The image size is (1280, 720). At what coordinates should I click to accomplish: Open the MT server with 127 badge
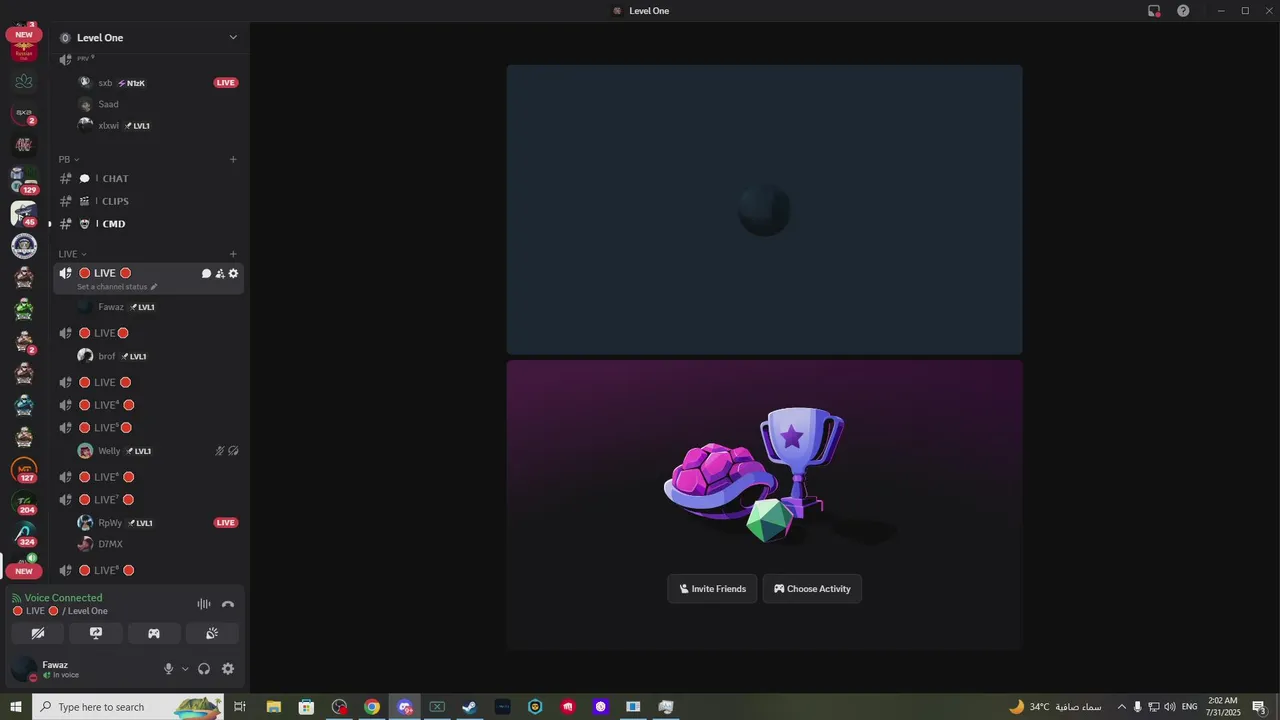point(24,469)
